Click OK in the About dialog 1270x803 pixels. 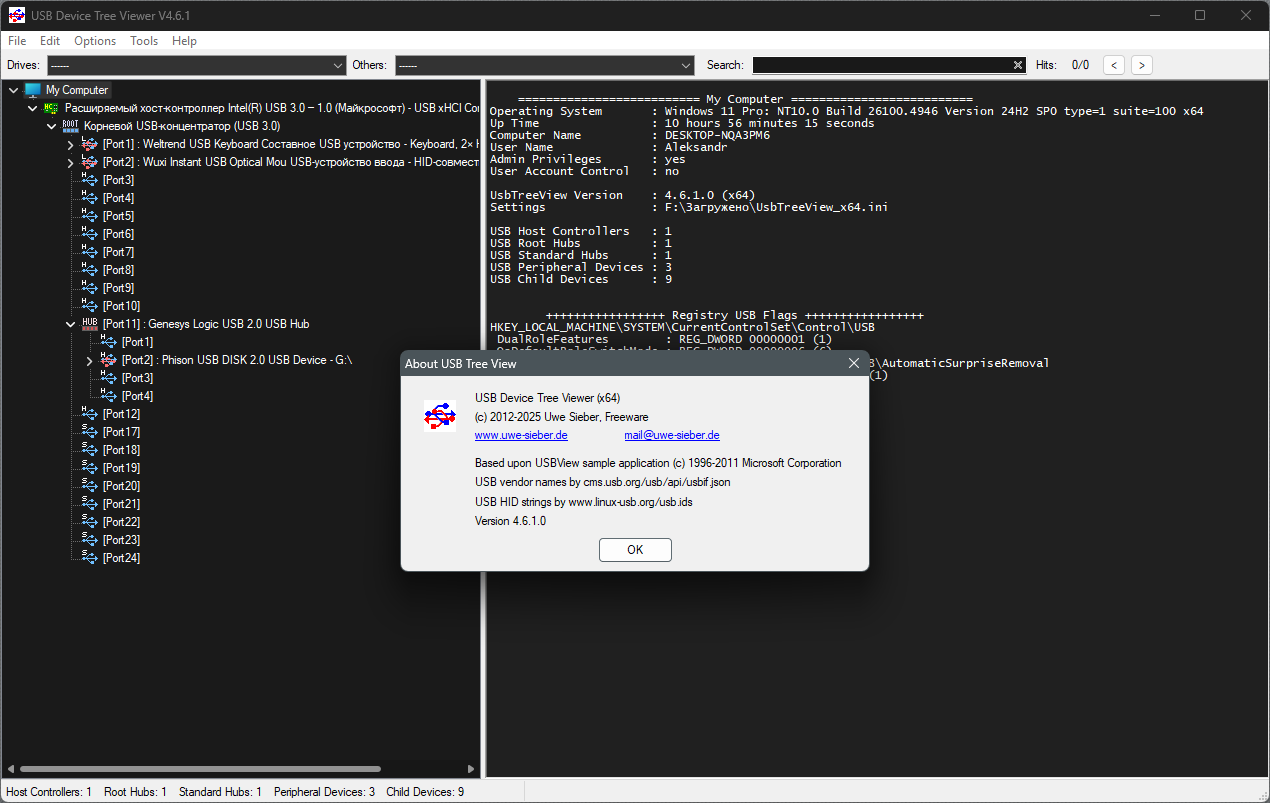(635, 549)
